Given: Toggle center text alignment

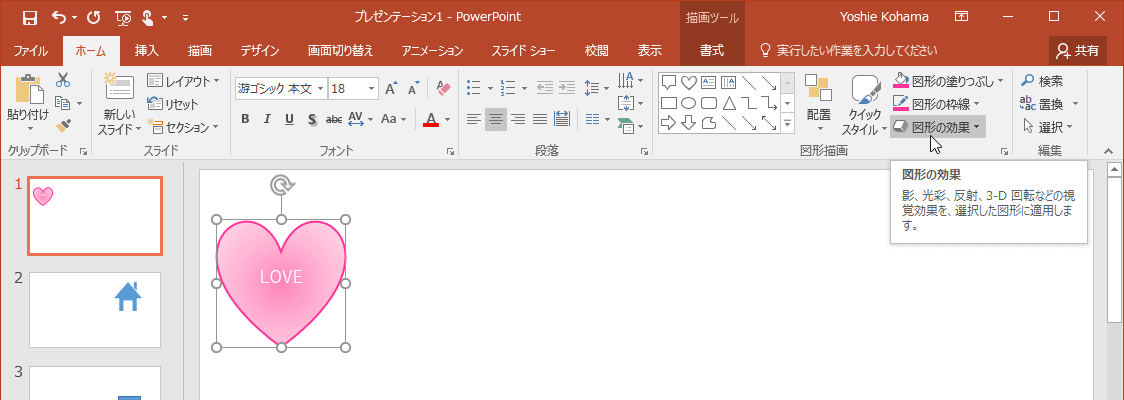Looking at the screenshot, I should 495,119.
